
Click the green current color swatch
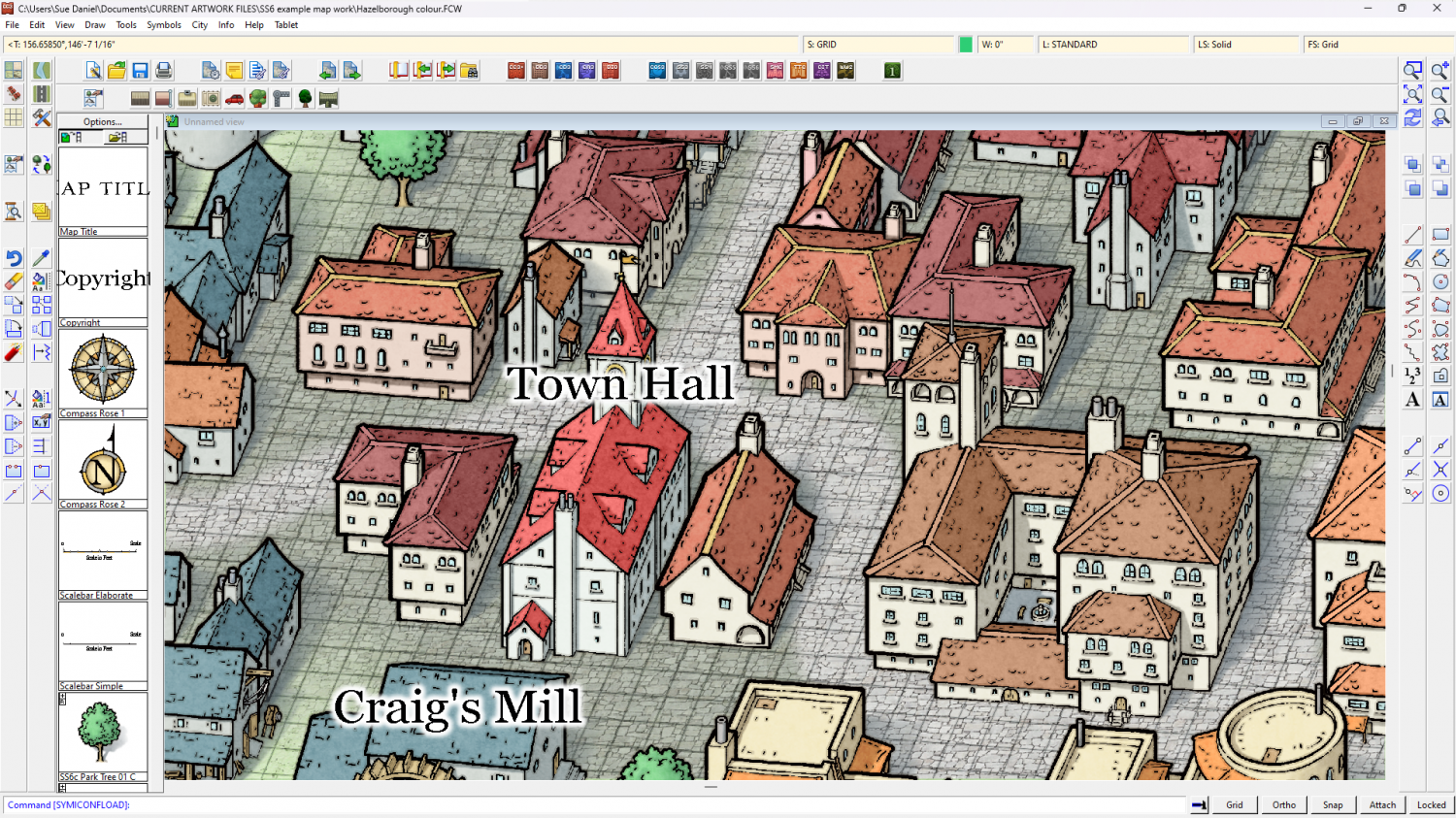pyautogui.click(x=966, y=45)
